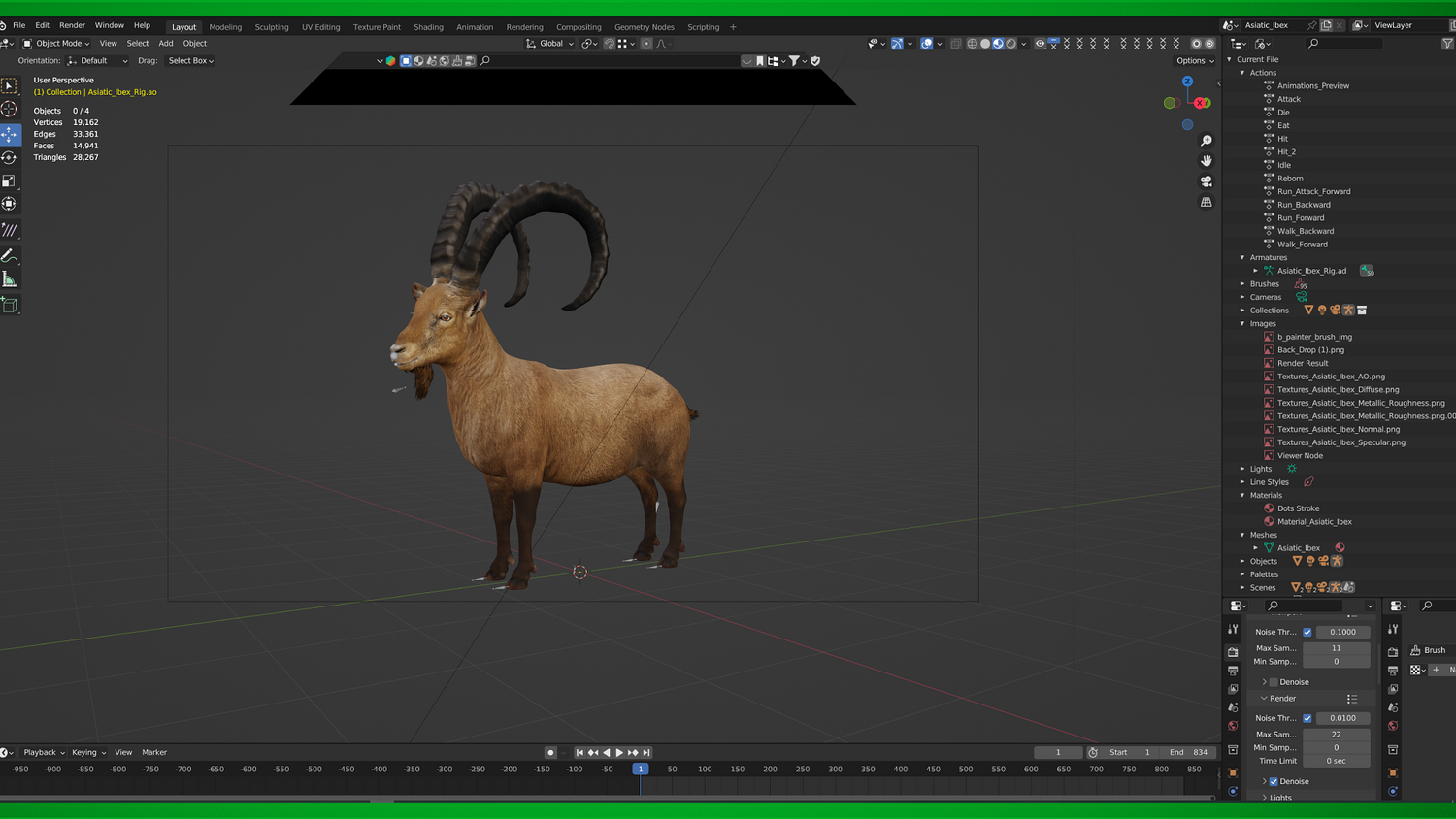Open the View Layer properties tab

[x=1233, y=689]
